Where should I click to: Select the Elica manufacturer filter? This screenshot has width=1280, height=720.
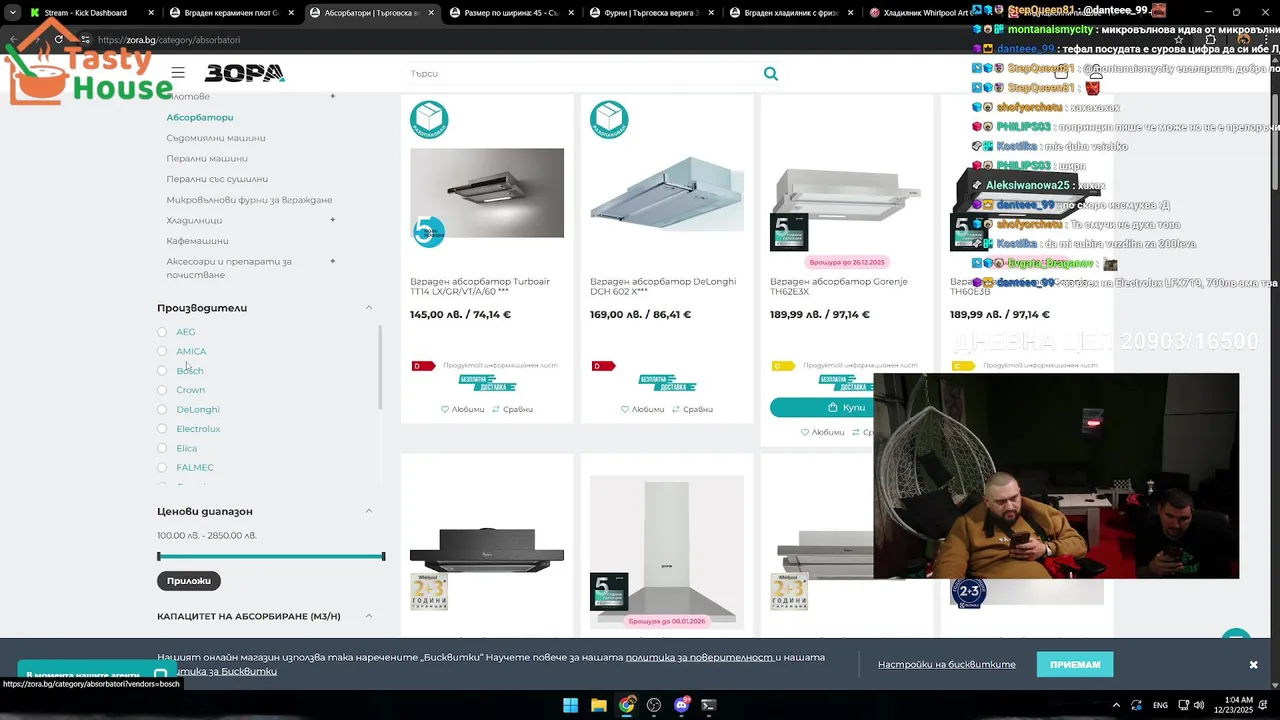coord(162,448)
